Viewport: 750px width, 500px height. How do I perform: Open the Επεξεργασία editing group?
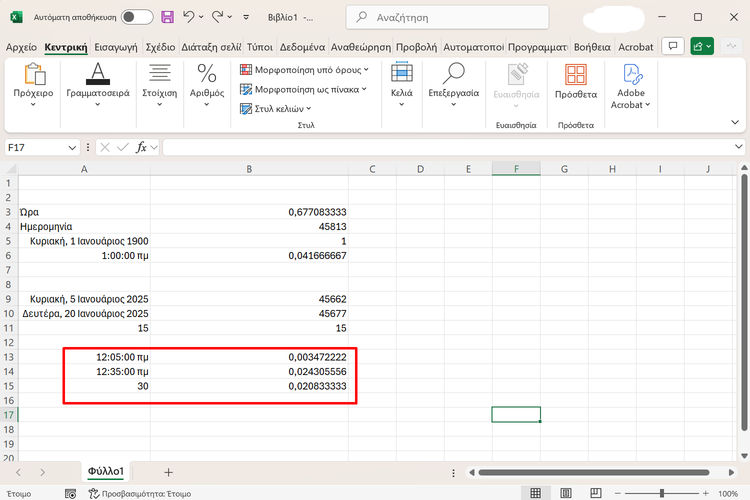[x=453, y=85]
